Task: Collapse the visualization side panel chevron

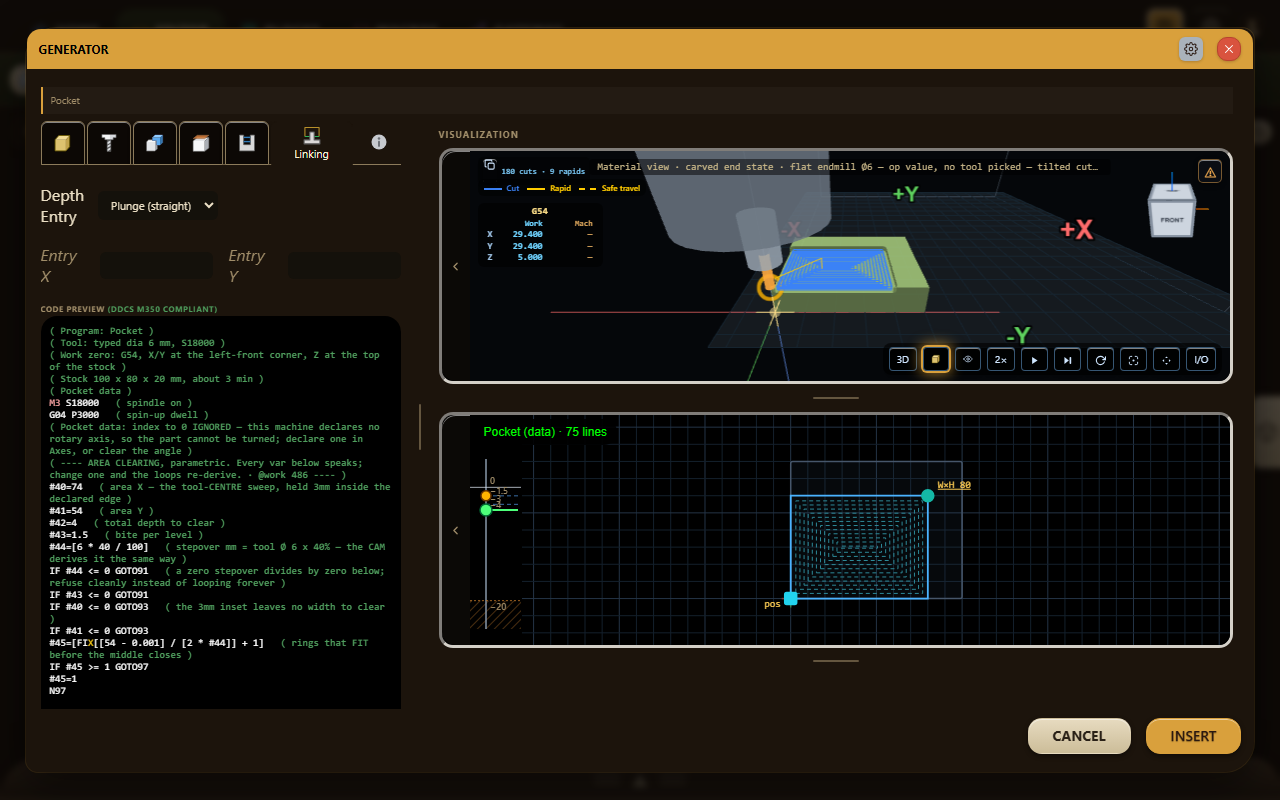Action: click(x=456, y=266)
